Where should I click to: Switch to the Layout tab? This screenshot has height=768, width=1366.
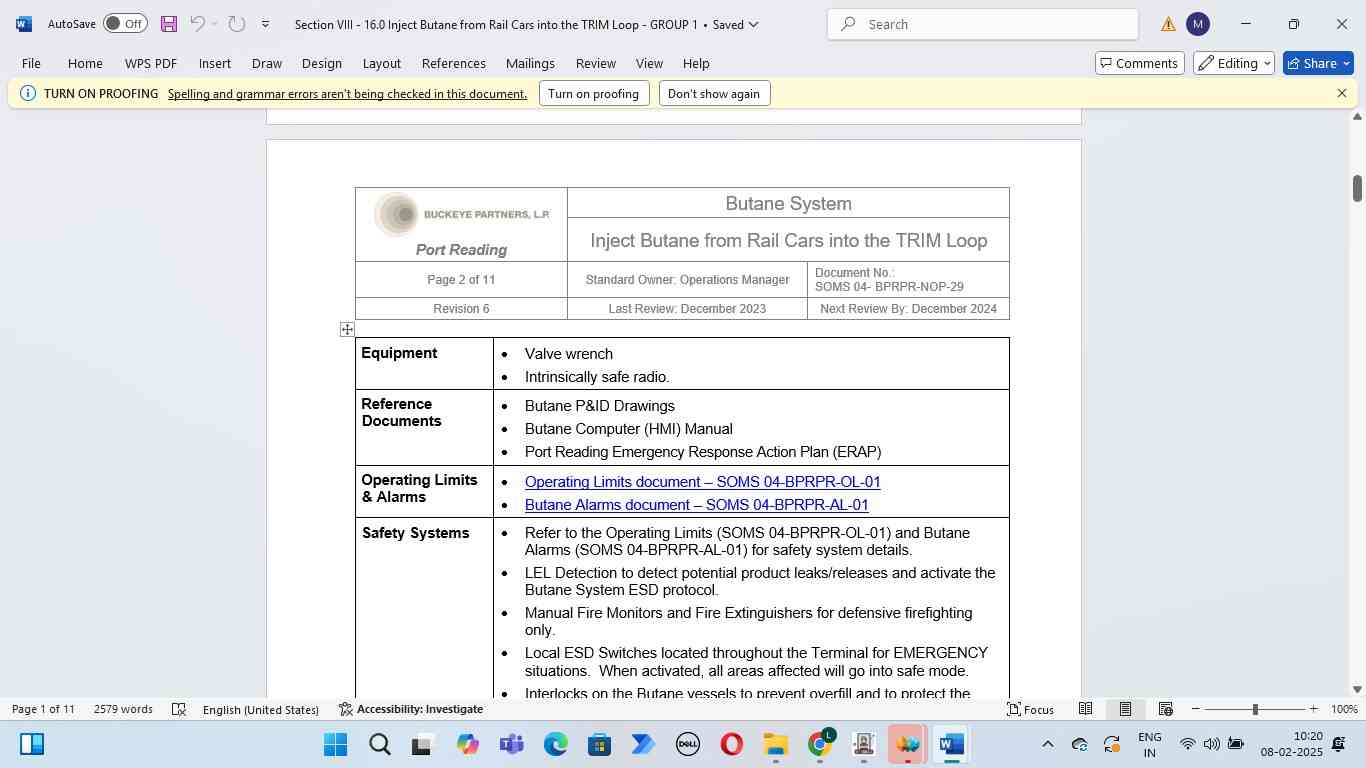(382, 63)
